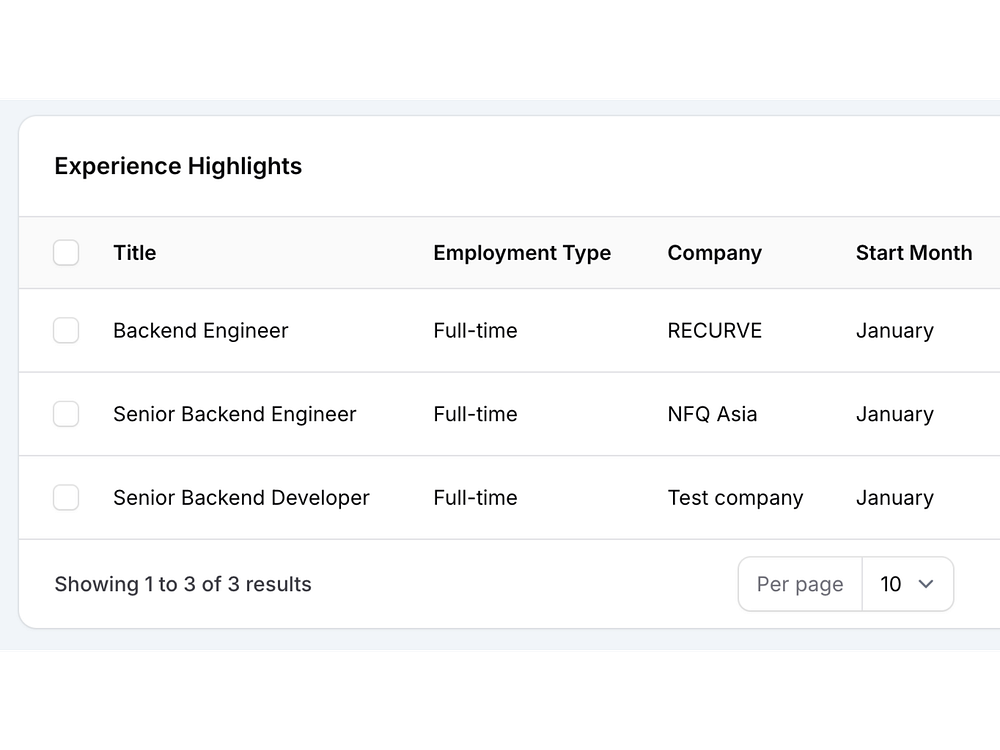Click the Experience Highlights heading
This screenshot has width=1000, height=750.
coord(178,166)
